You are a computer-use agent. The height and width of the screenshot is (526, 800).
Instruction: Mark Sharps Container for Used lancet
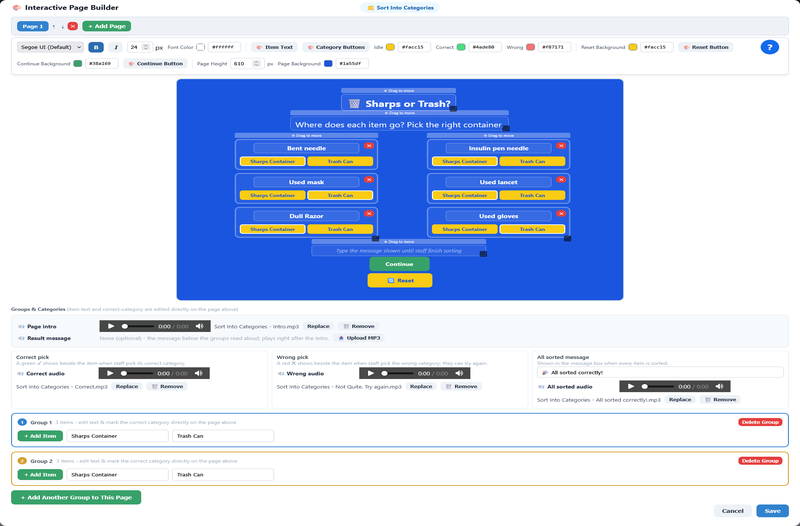pos(464,195)
